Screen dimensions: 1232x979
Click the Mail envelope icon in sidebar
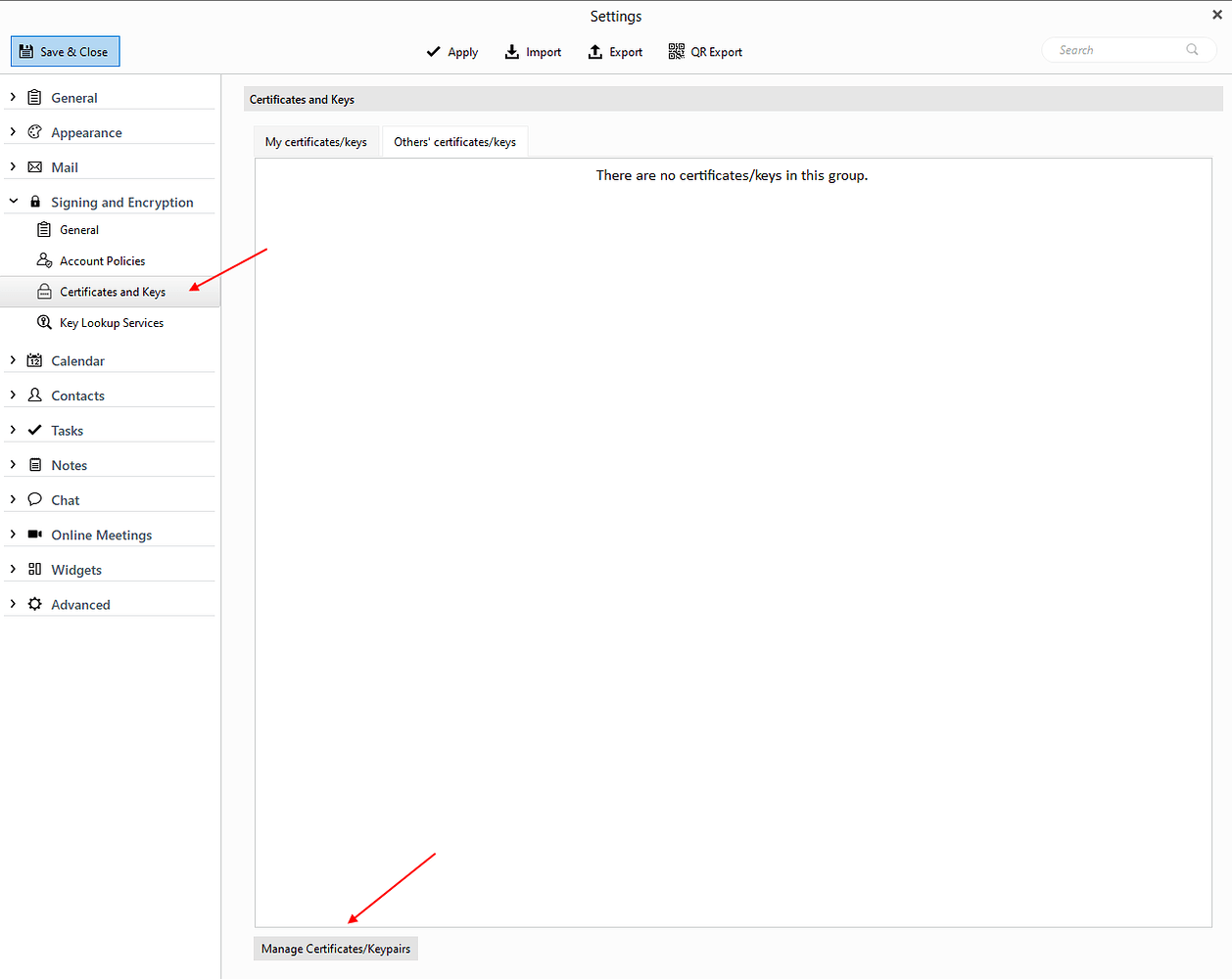click(35, 167)
